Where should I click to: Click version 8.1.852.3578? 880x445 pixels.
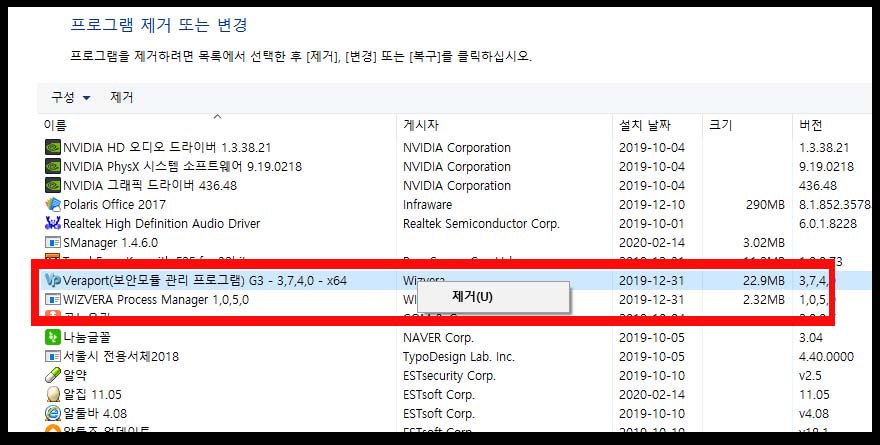click(835, 204)
